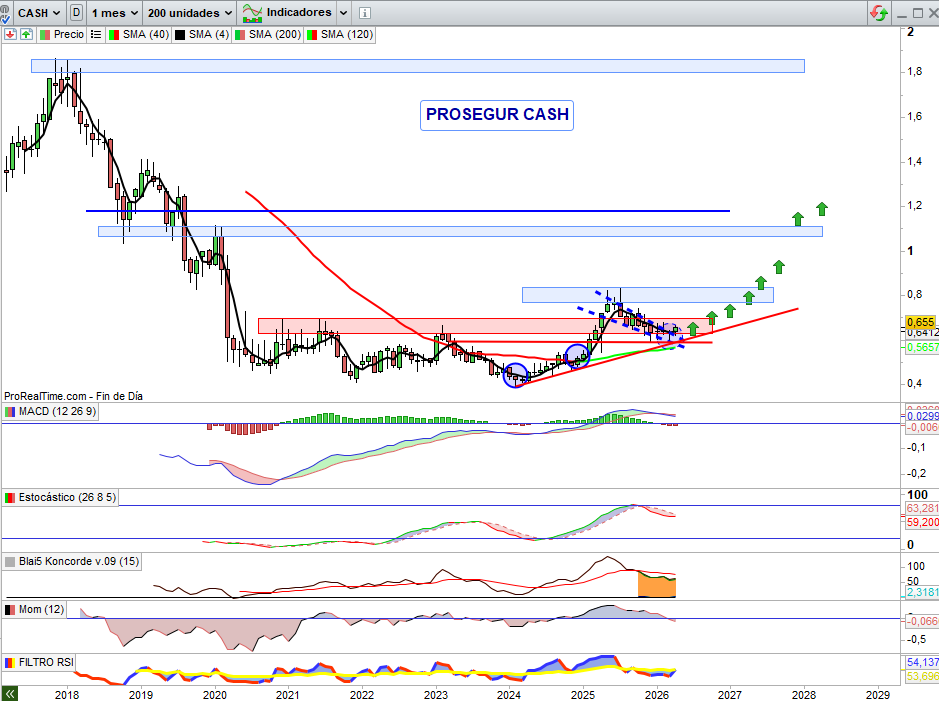Click the Mom indicator icon

pyautogui.click(x=10, y=610)
